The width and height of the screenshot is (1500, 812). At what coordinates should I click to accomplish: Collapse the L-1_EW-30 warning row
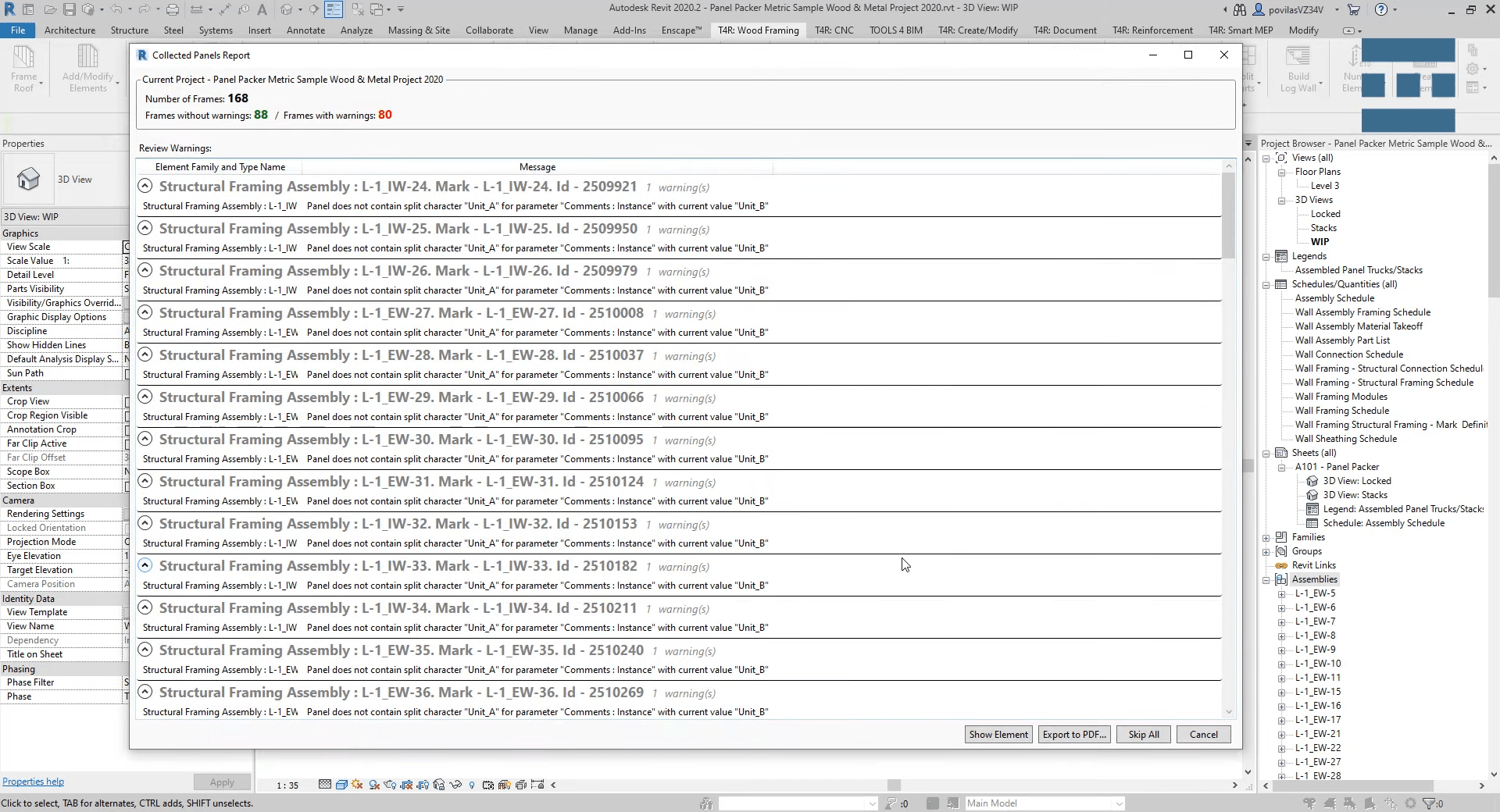(x=145, y=439)
